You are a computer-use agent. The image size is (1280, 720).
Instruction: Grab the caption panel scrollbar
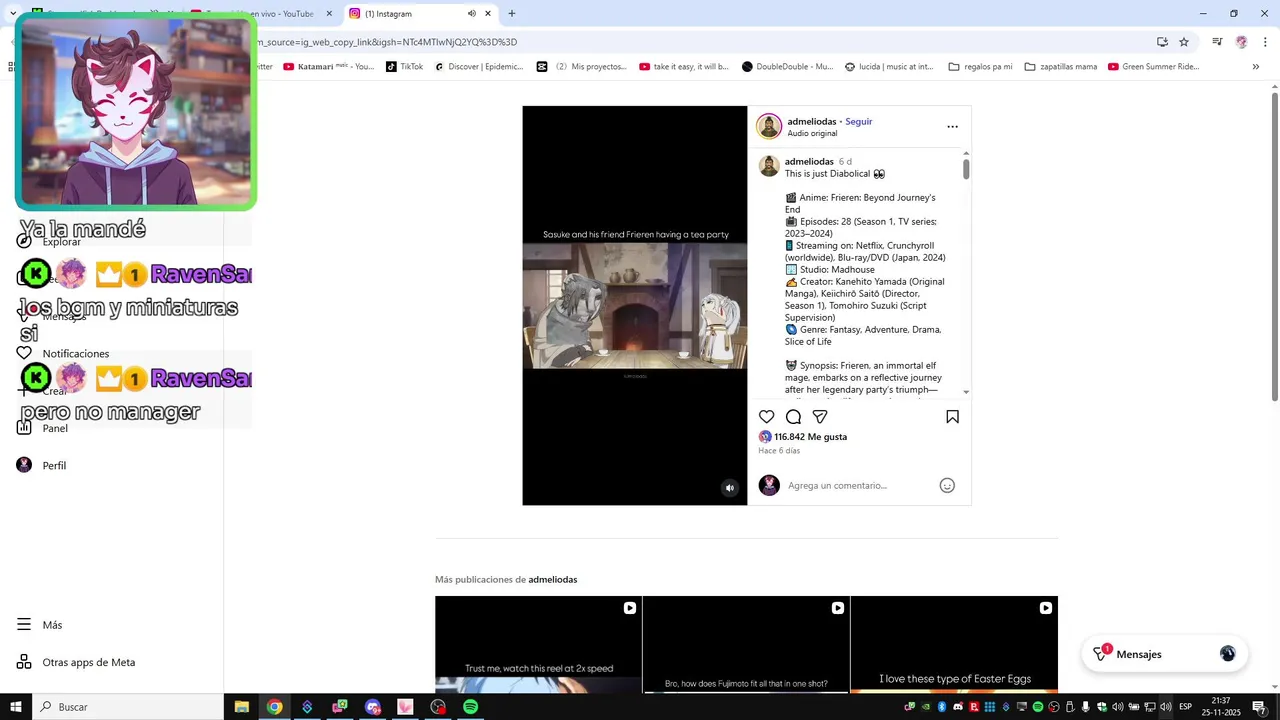[966, 168]
